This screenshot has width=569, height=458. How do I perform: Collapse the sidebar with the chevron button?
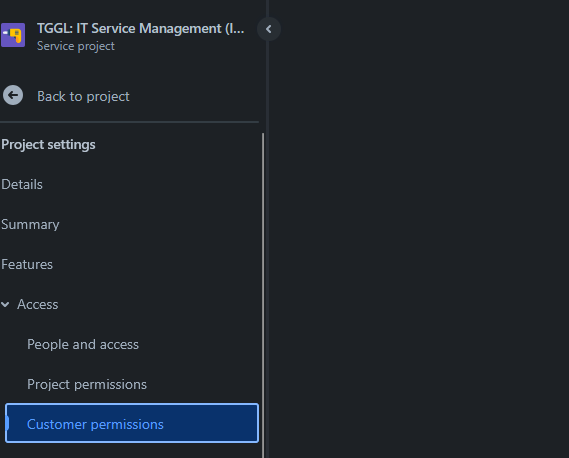point(269,29)
